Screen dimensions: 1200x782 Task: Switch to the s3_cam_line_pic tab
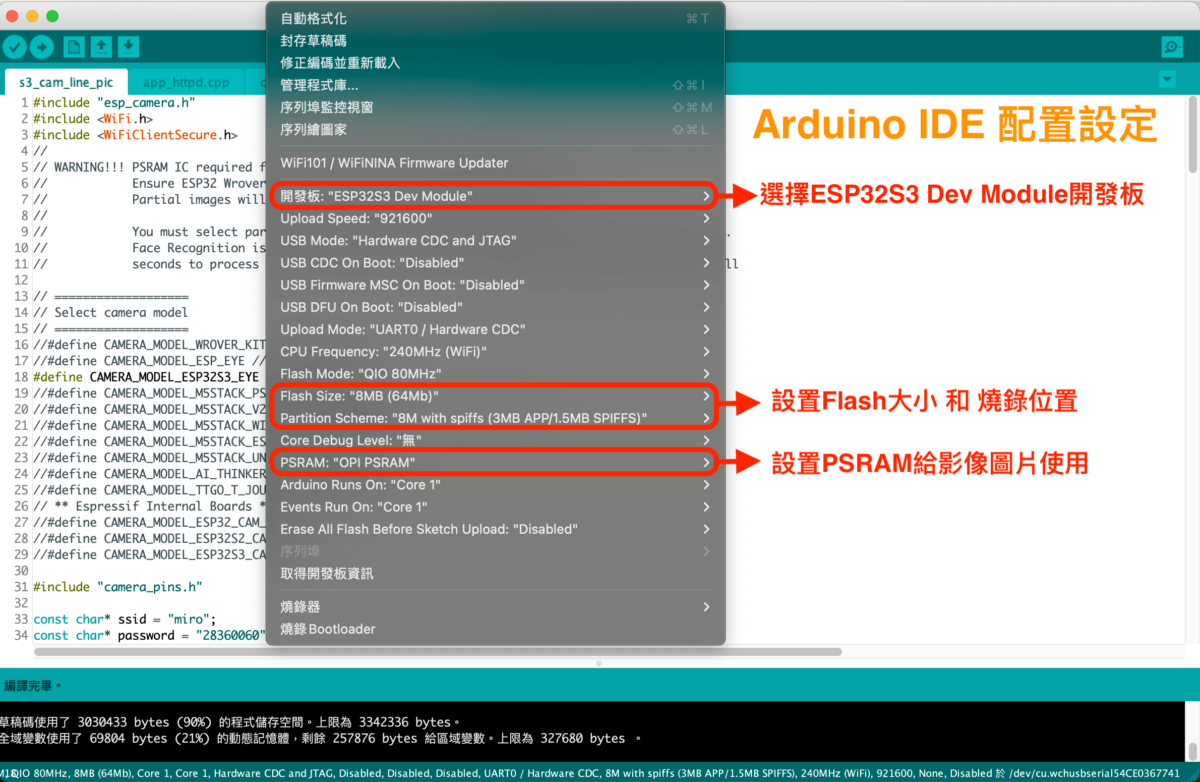pos(65,82)
